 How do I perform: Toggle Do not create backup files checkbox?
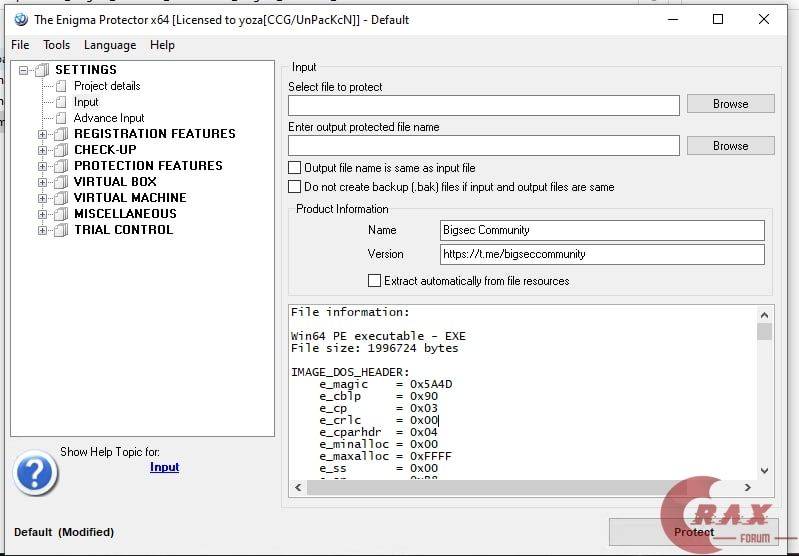pyautogui.click(x=294, y=187)
